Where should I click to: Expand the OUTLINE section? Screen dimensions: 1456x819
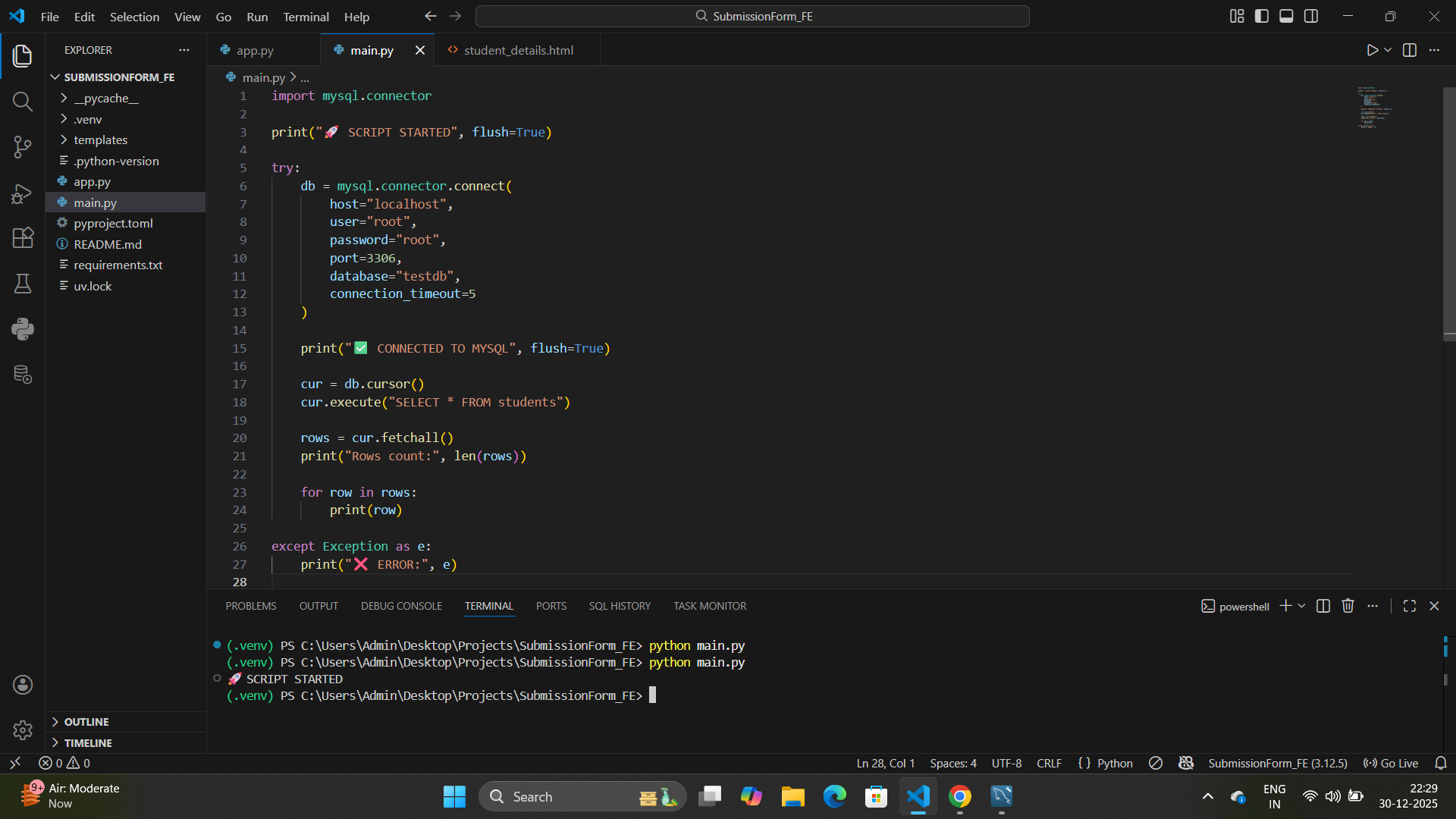[x=86, y=722]
